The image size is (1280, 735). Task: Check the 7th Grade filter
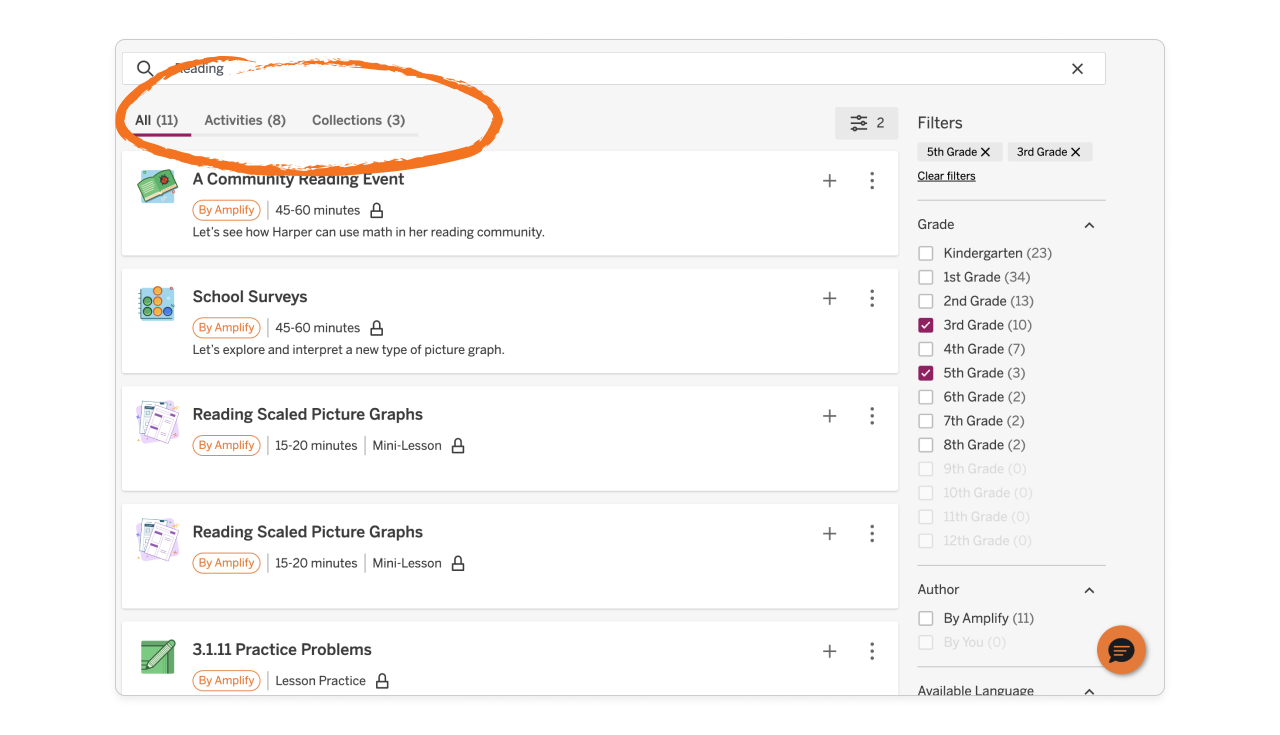point(926,421)
